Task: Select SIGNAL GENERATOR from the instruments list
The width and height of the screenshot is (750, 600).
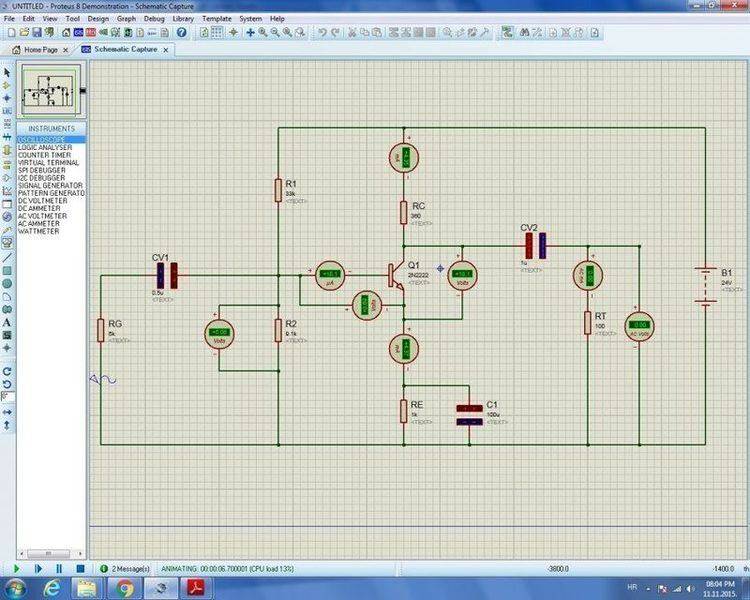Action: click(x=49, y=184)
